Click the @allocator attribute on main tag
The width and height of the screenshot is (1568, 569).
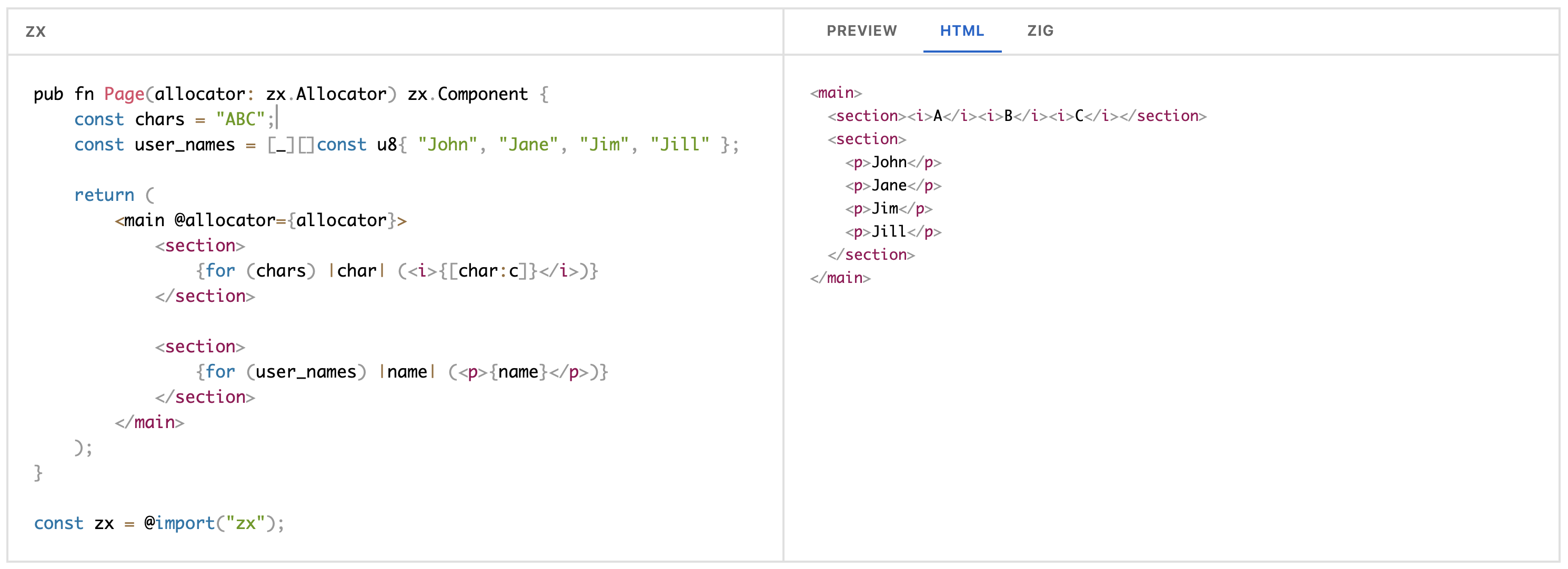(225, 220)
